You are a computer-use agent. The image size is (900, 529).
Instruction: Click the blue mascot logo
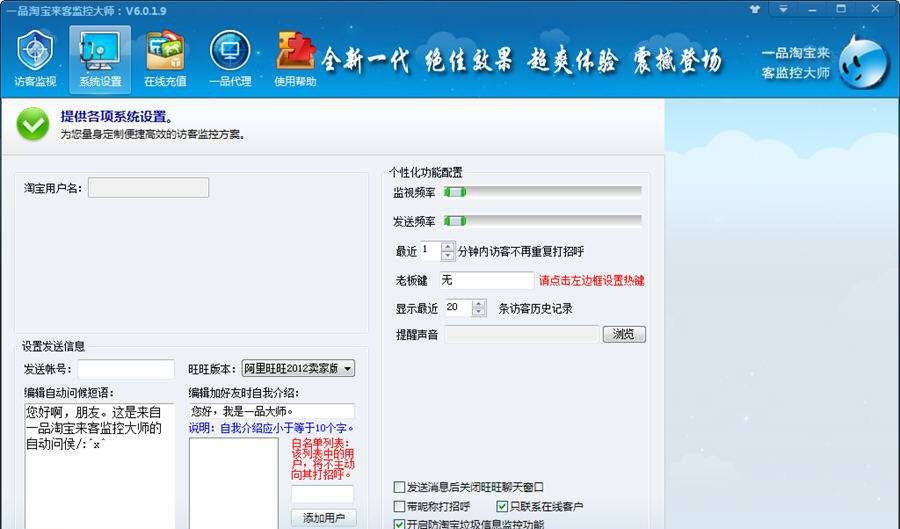coord(864,62)
